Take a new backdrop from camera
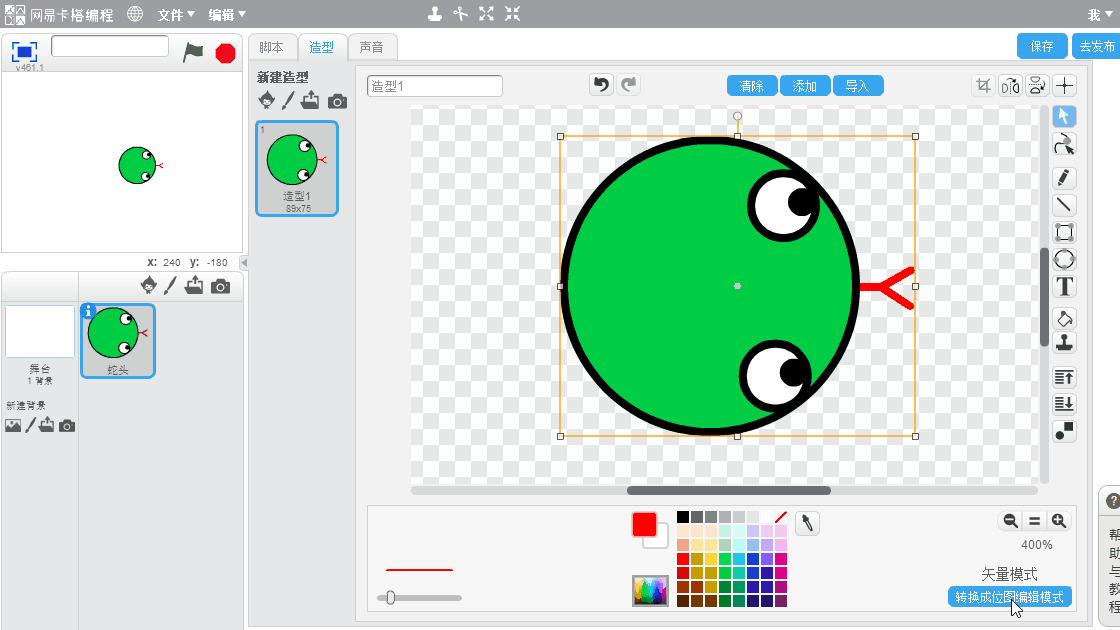Screen dimensions: 1120x630 click(66, 426)
